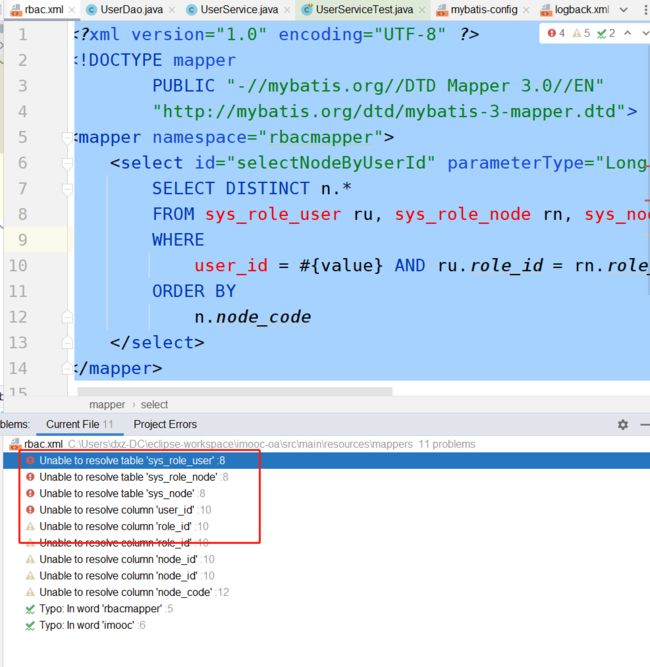Close the rbac.xml tab
Viewport: 650px width, 667px height.
pos(72,10)
